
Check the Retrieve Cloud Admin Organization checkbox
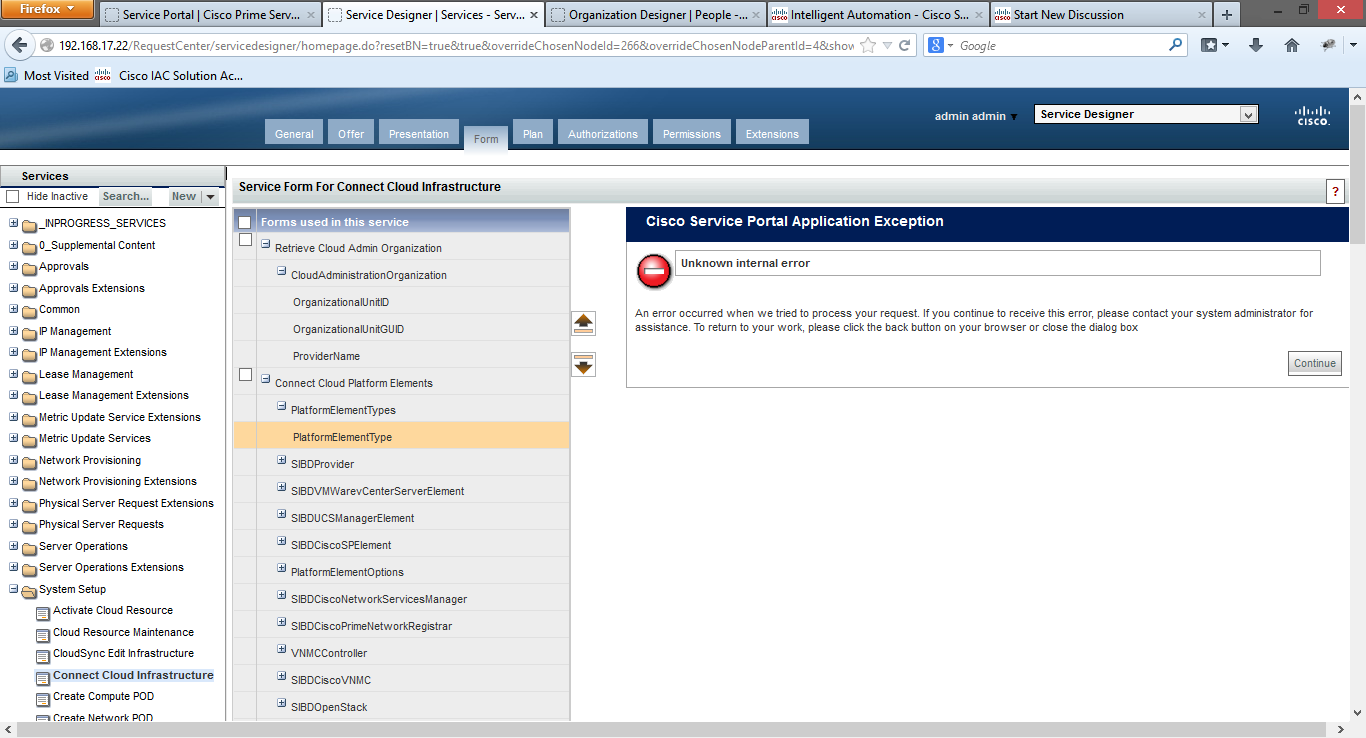246,240
